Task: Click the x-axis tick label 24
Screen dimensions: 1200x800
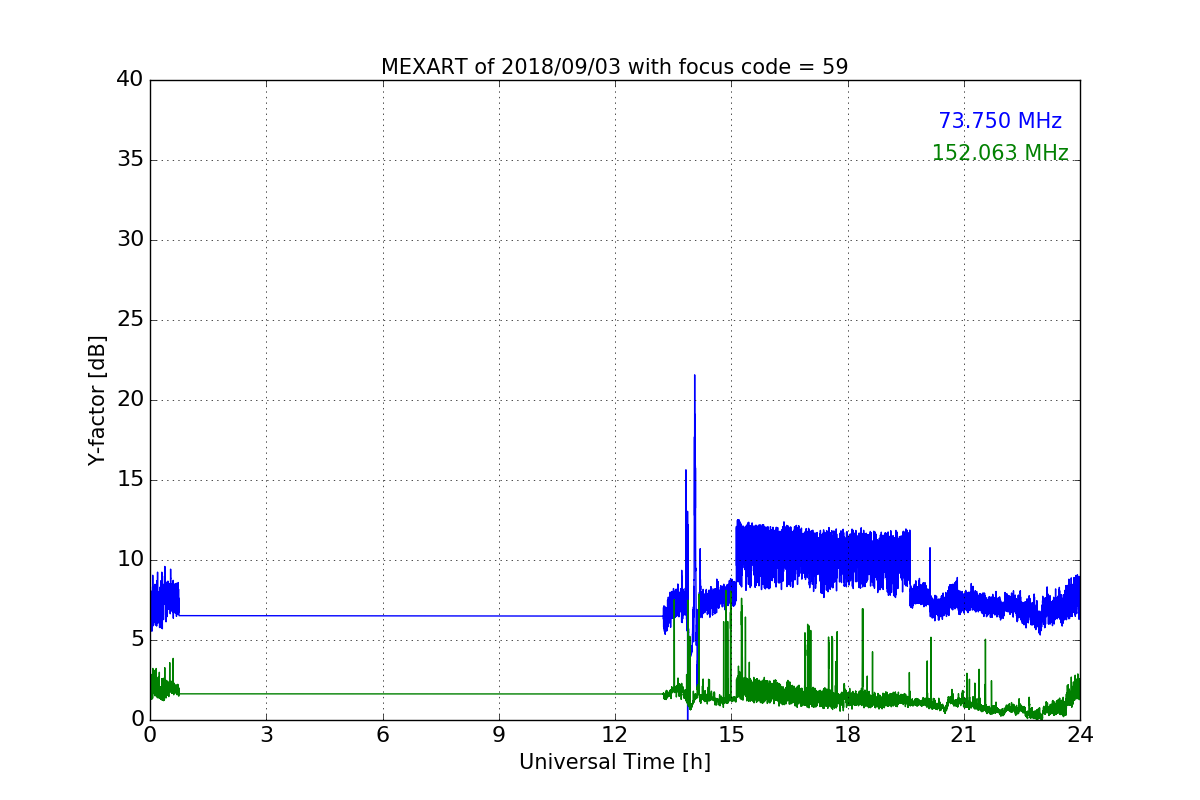Action: coord(1080,734)
